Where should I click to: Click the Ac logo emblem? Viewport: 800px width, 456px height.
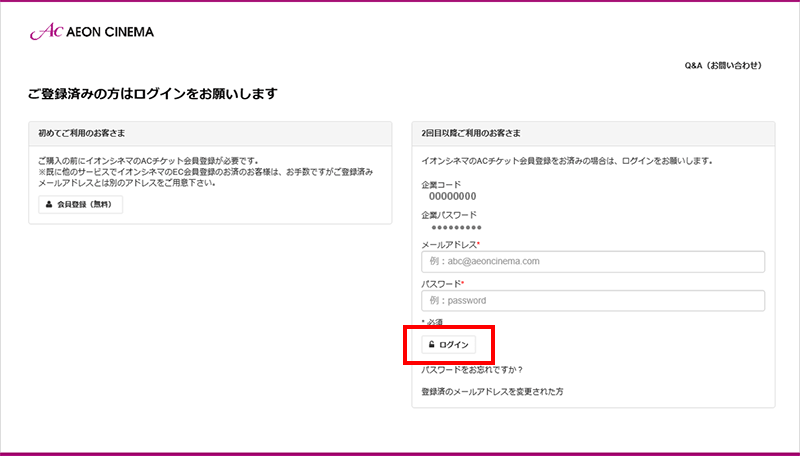point(45,32)
